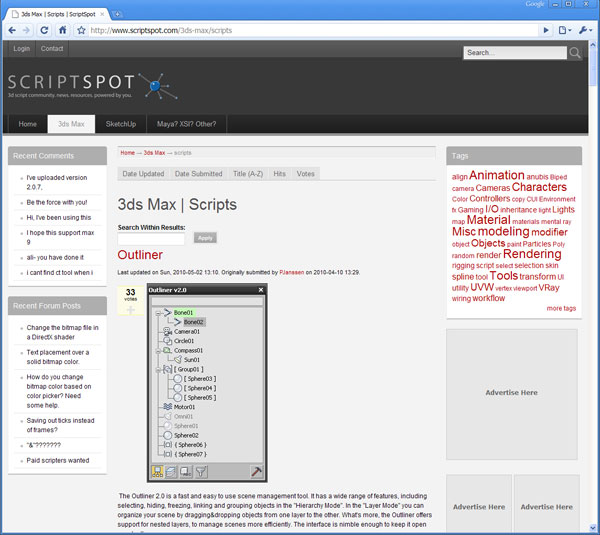The height and width of the screenshot is (535, 600).
Task: Open the page menu icon
Action: coord(565,30)
